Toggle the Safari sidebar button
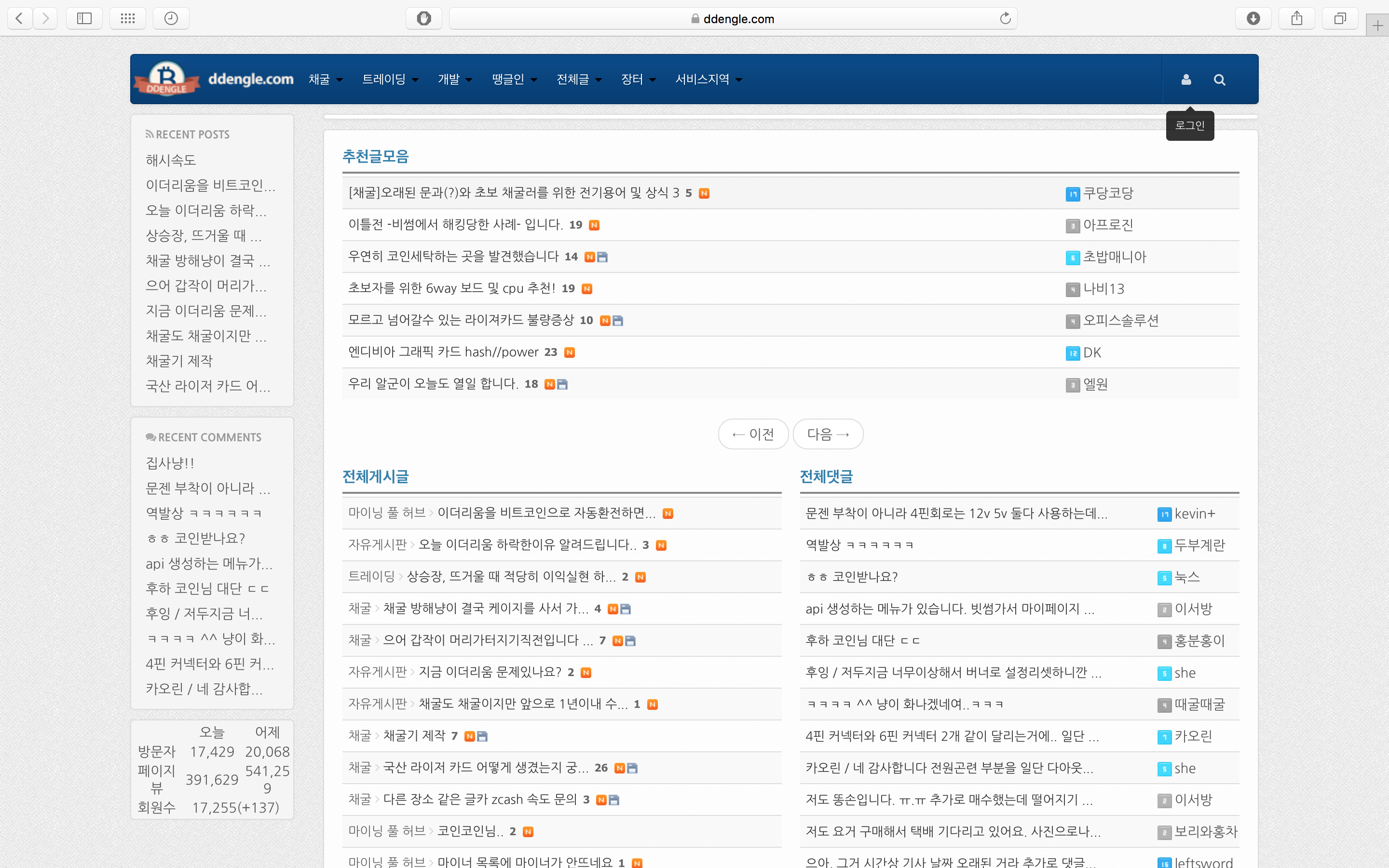1389x868 pixels. [x=84, y=18]
